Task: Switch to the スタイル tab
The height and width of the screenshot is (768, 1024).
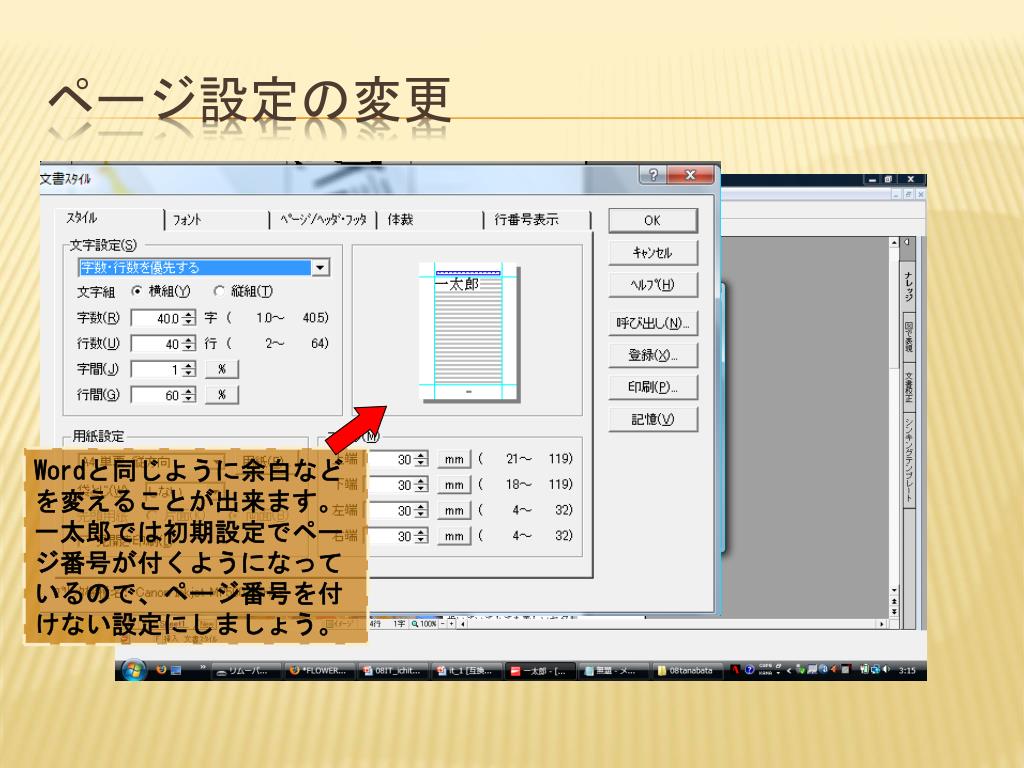Action: point(110,218)
